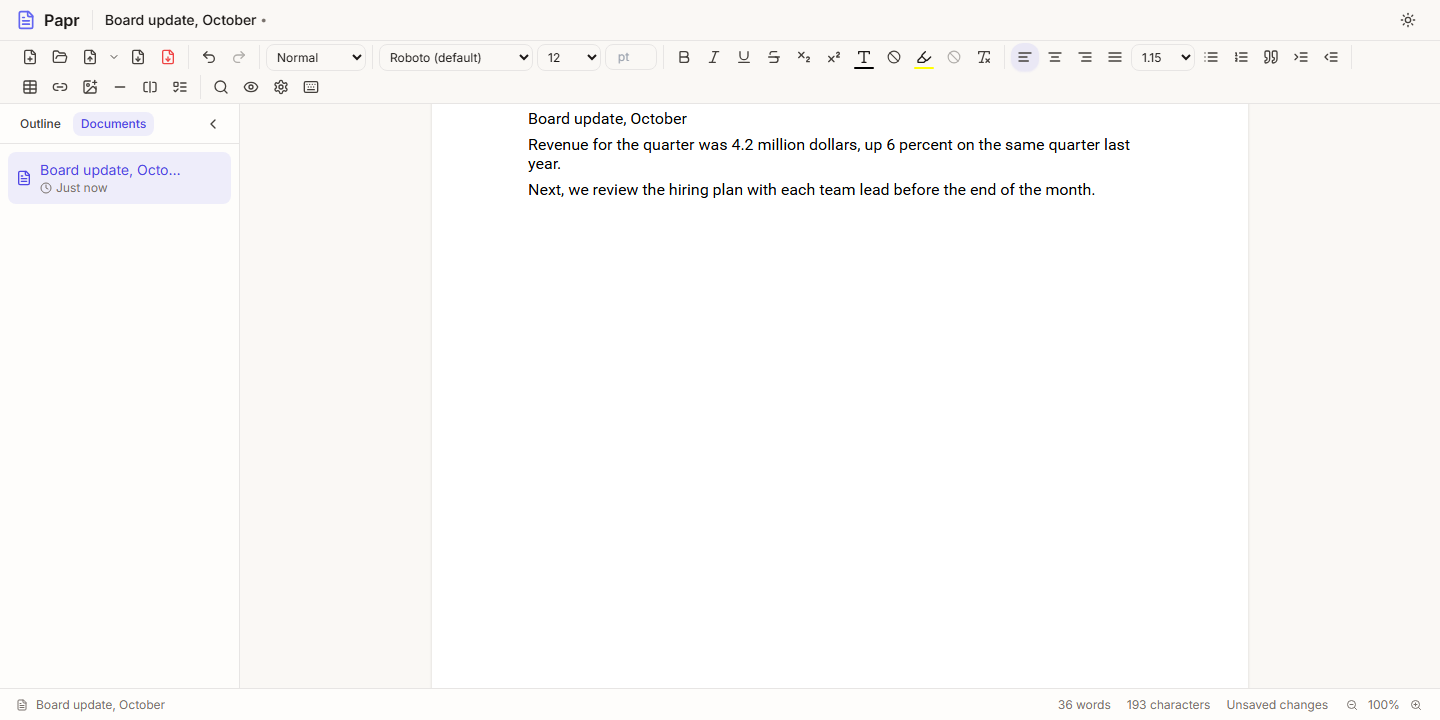The width and height of the screenshot is (1440, 720).
Task: Open the font size 12 dropdown
Action: [569, 57]
